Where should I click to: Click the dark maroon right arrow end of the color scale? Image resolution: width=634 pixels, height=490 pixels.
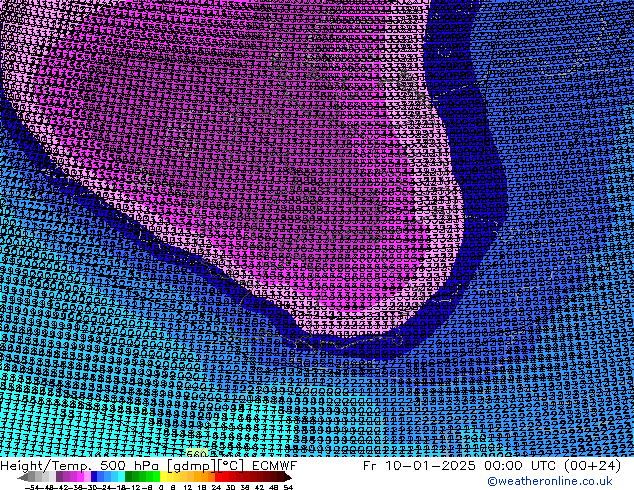tap(288, 476)
